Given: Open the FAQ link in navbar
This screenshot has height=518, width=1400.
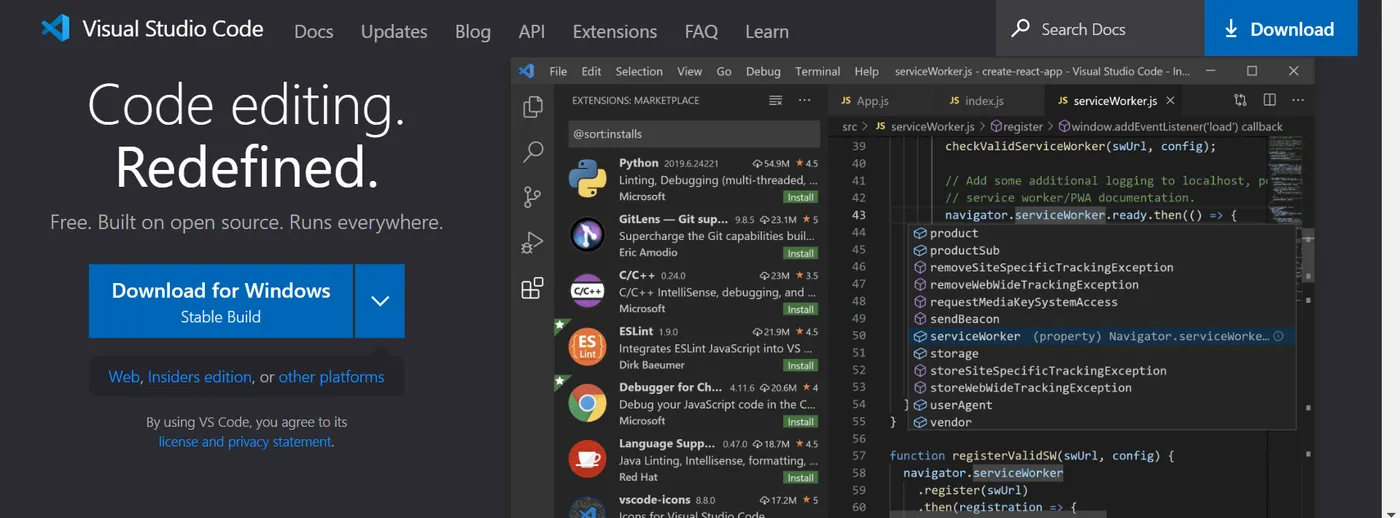Looking at the screenshot, I should (x=701, y=31).
